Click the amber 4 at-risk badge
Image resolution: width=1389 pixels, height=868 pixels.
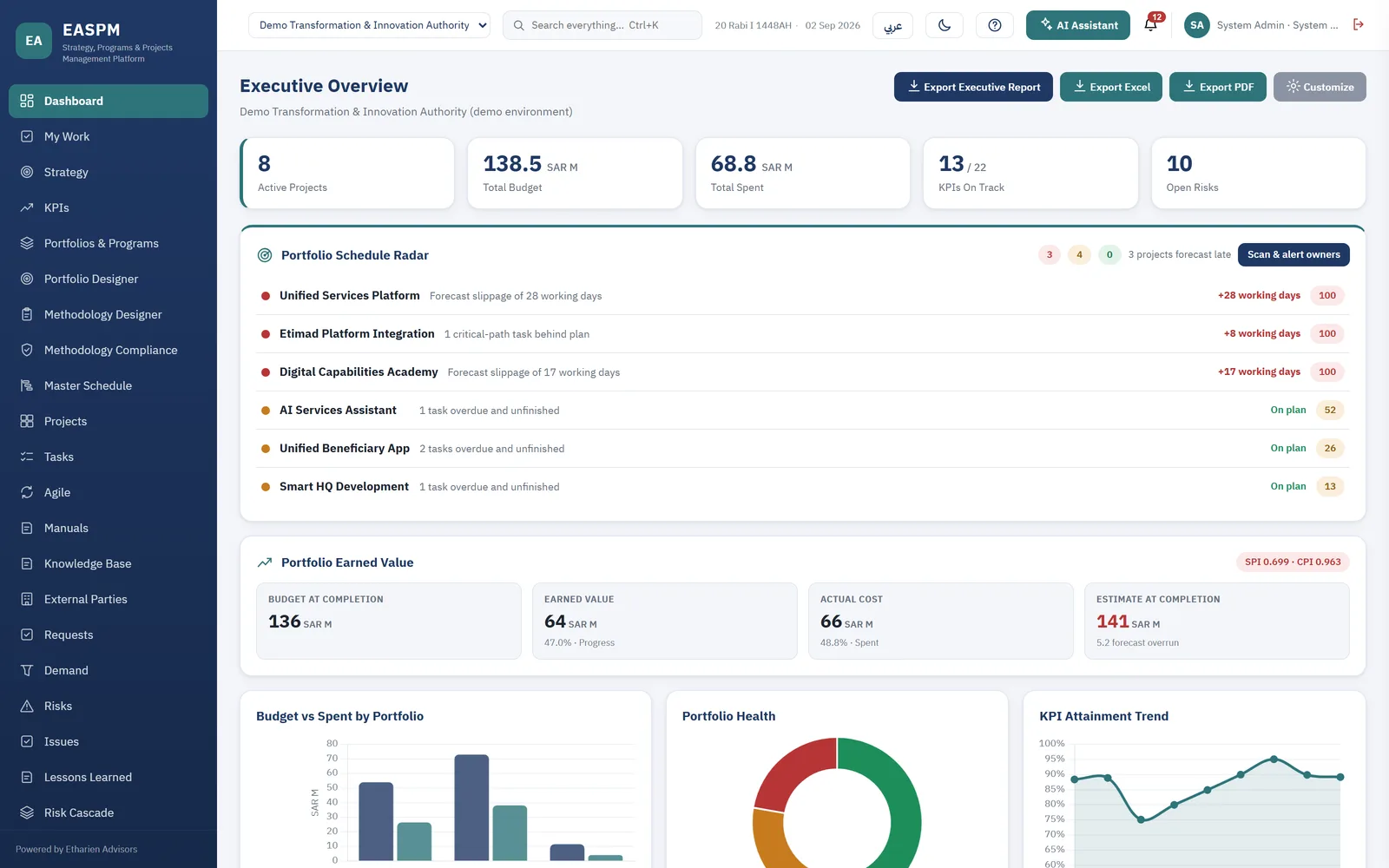pos(1079,254)
